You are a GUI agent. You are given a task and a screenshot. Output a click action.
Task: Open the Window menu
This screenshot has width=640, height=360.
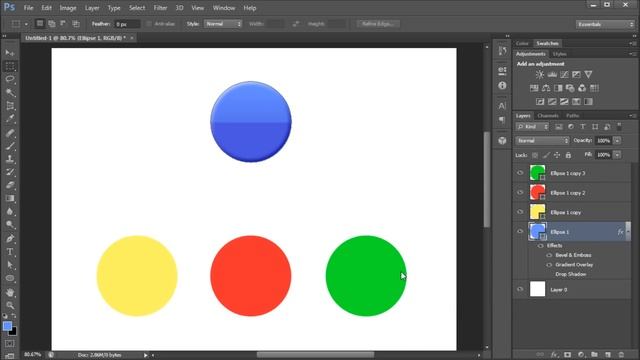[224, 8]
